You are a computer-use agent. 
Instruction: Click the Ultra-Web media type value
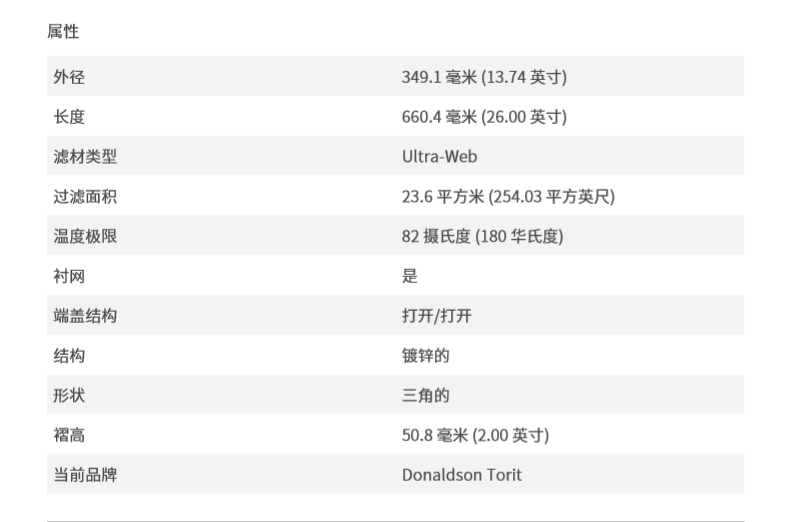[x=439, y=157]
